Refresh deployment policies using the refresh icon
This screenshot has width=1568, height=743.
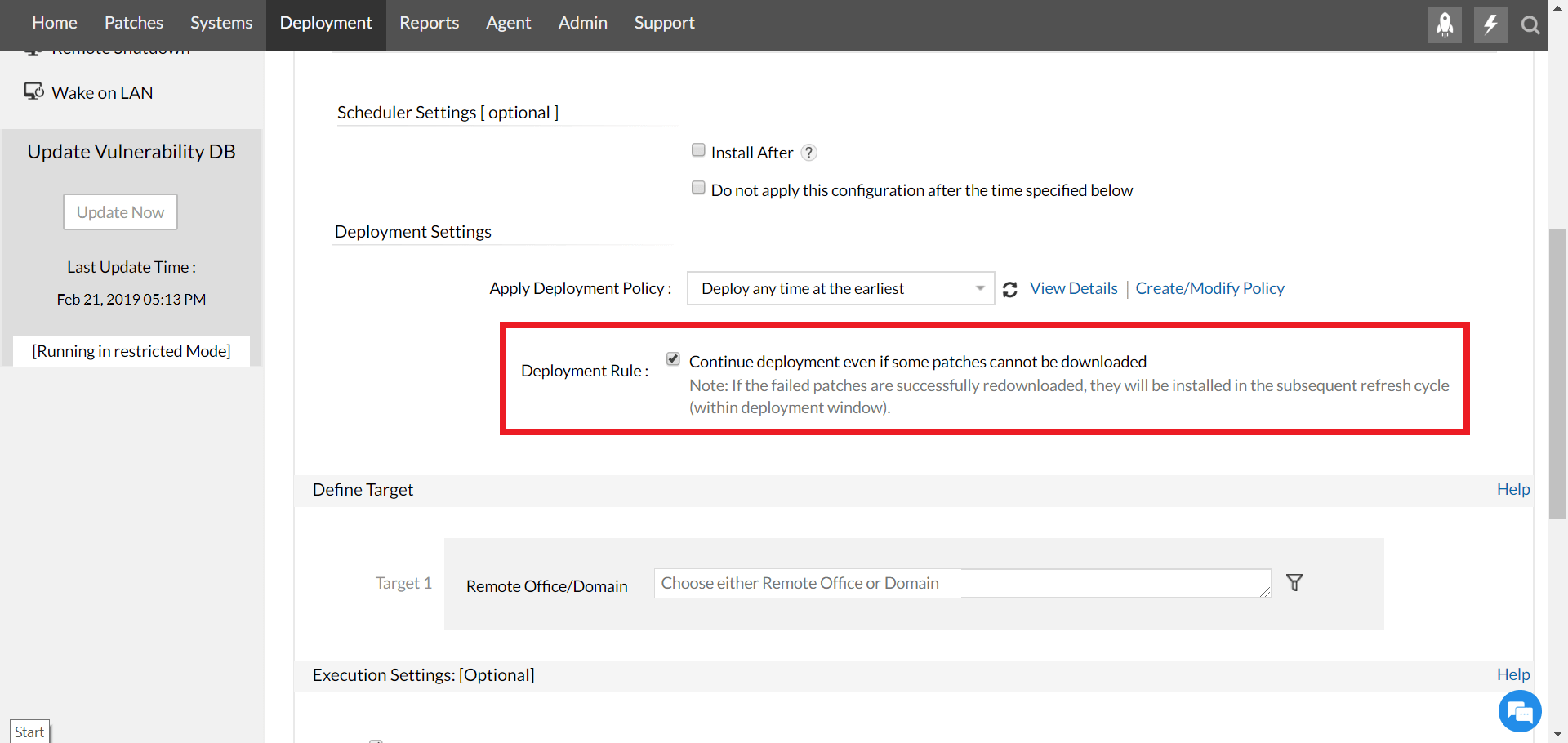[1010, 289]
